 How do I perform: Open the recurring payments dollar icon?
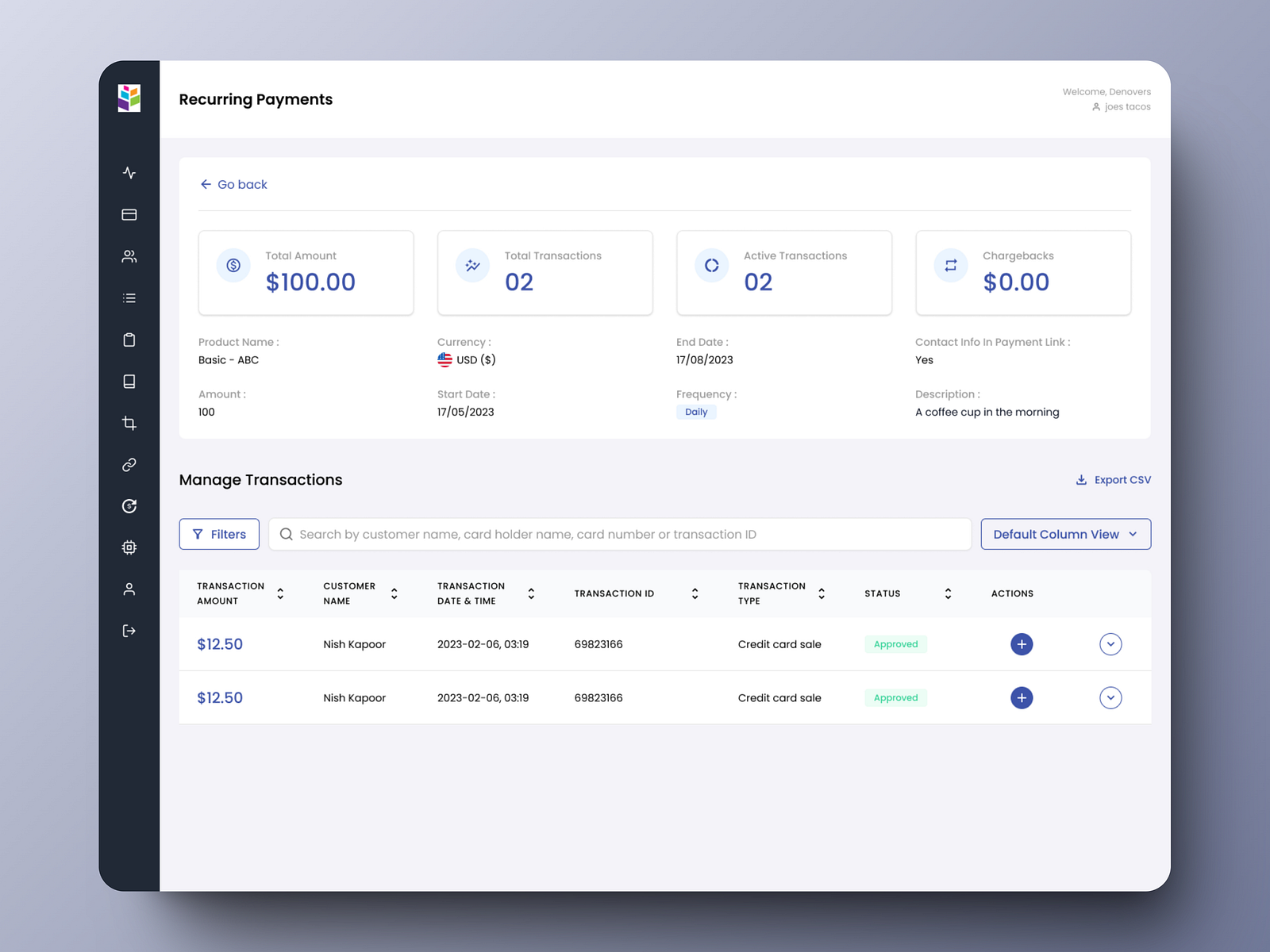[129, 506]
